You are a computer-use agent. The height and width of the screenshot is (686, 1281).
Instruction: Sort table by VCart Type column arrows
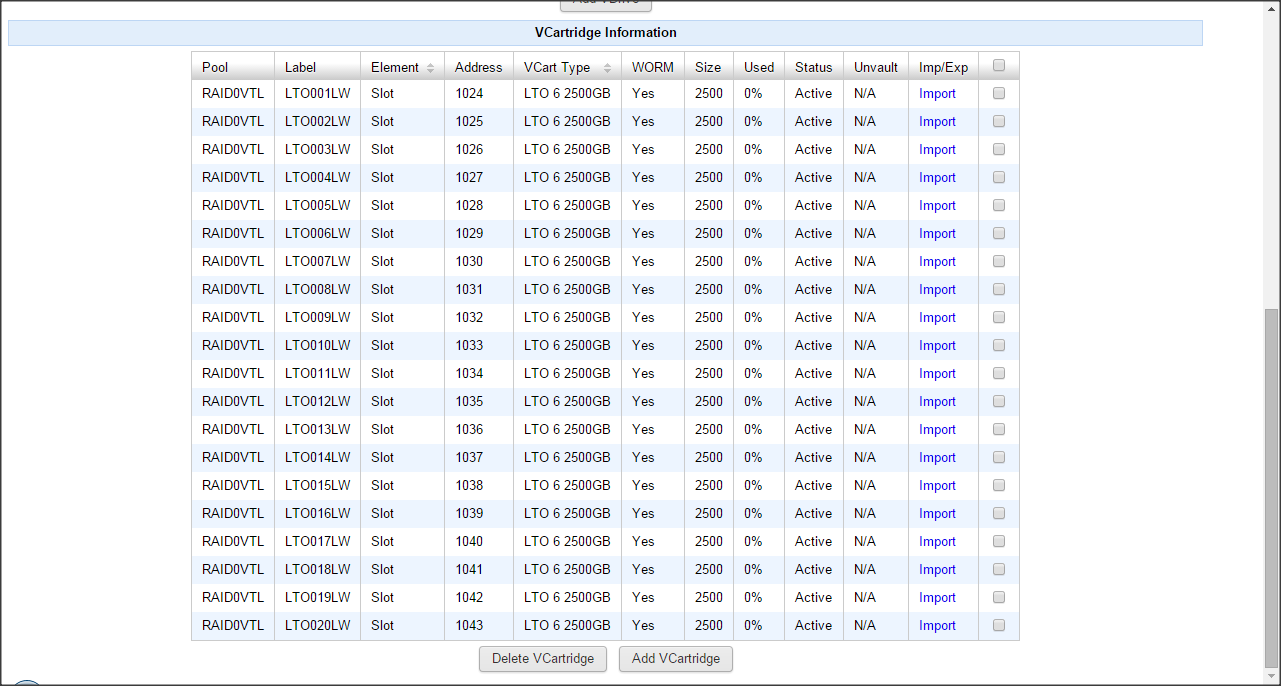tap(607, 68)
